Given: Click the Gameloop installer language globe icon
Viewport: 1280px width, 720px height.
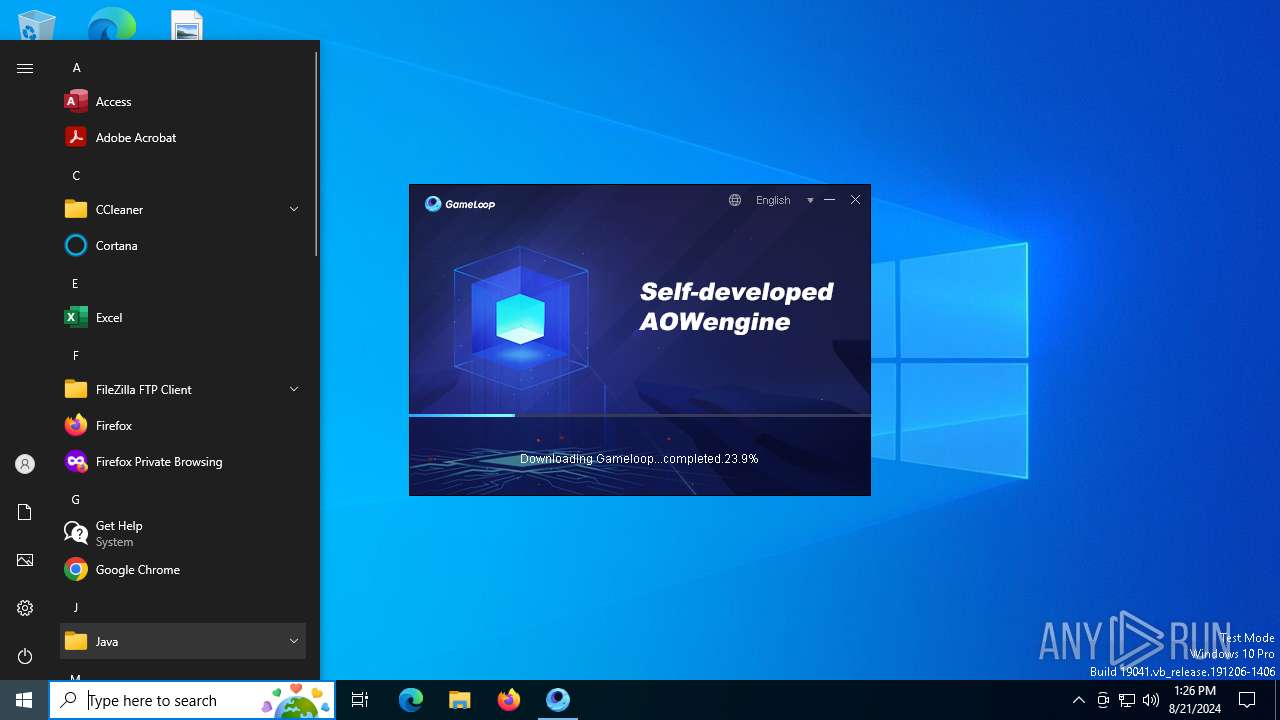Looking at the screenshot, I should point(735,200).
